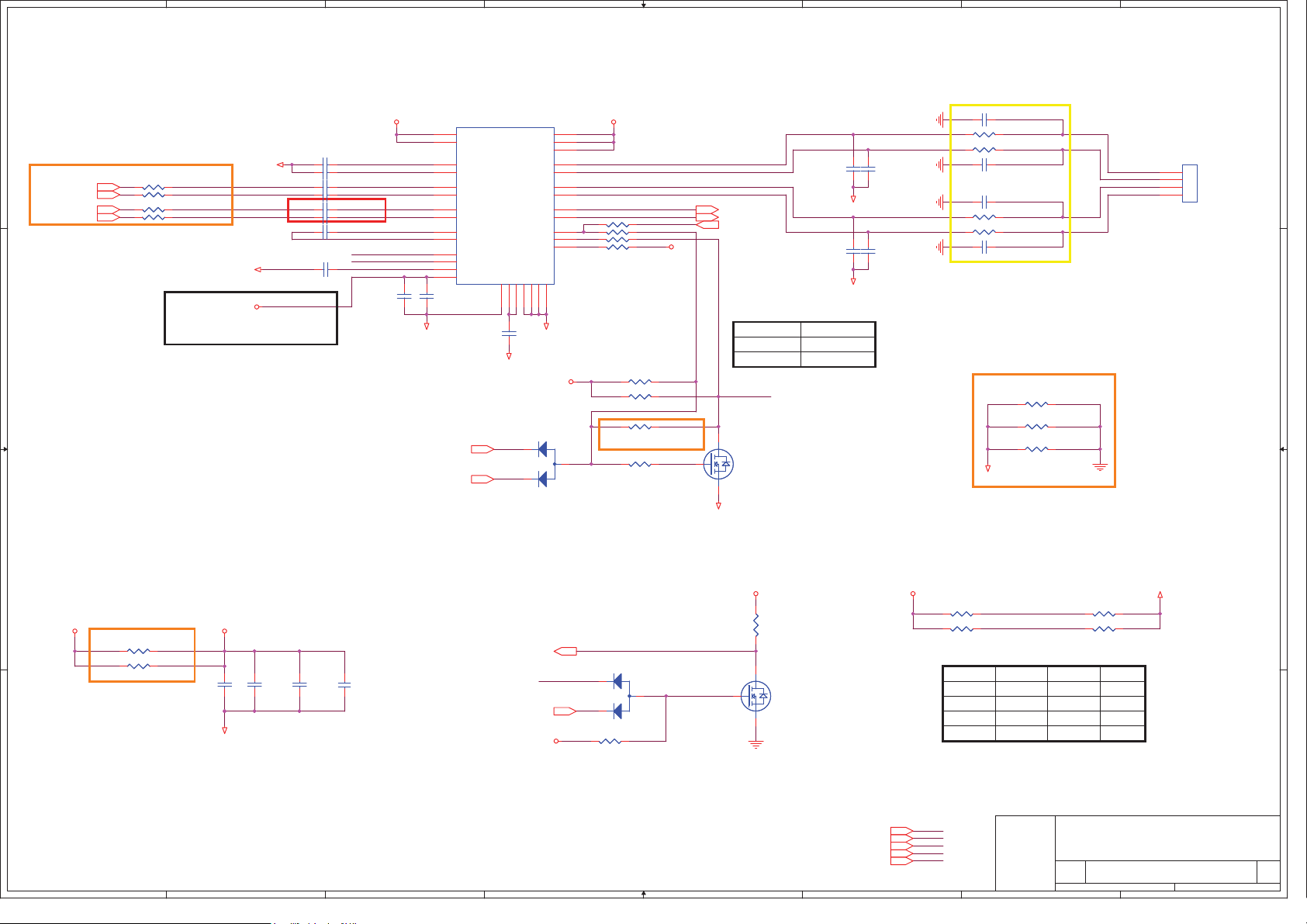1307x924 pixels.
Task: Select the horizontal resistor below the lower diode pair
Action: tap(610, 741)
